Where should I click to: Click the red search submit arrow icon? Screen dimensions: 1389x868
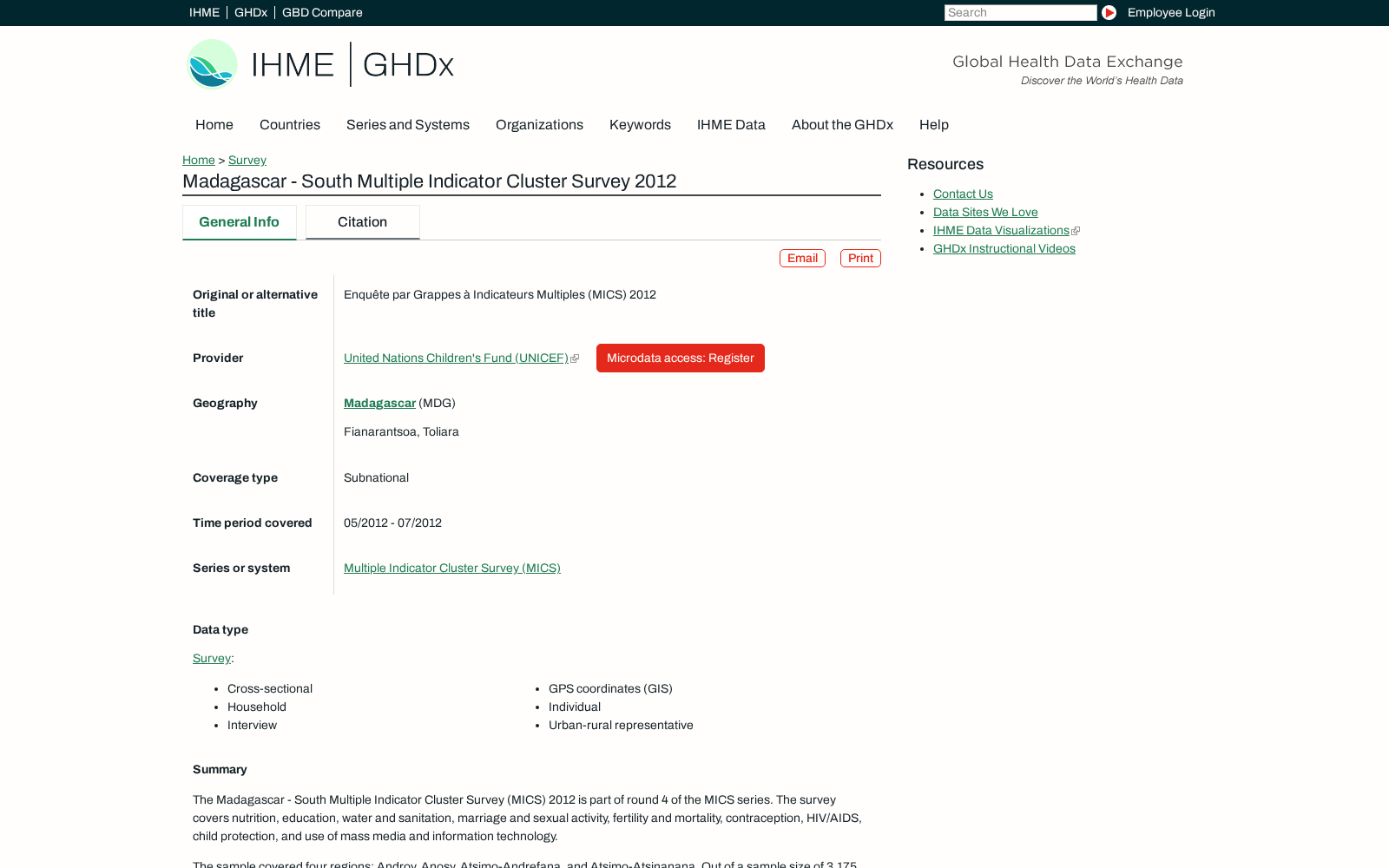[1109, 12]
